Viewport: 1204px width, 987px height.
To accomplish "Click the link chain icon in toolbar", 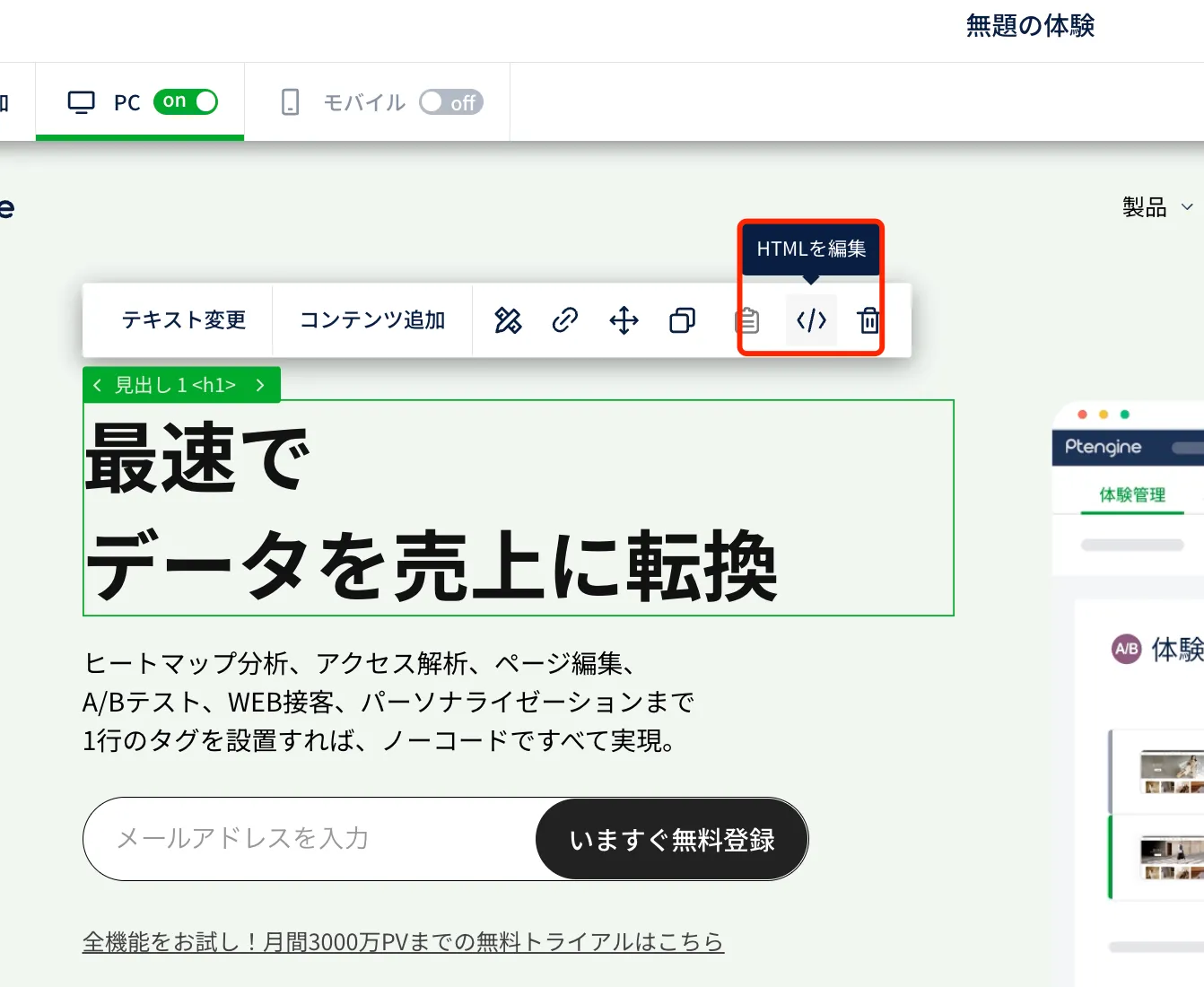I will [565, 320].
